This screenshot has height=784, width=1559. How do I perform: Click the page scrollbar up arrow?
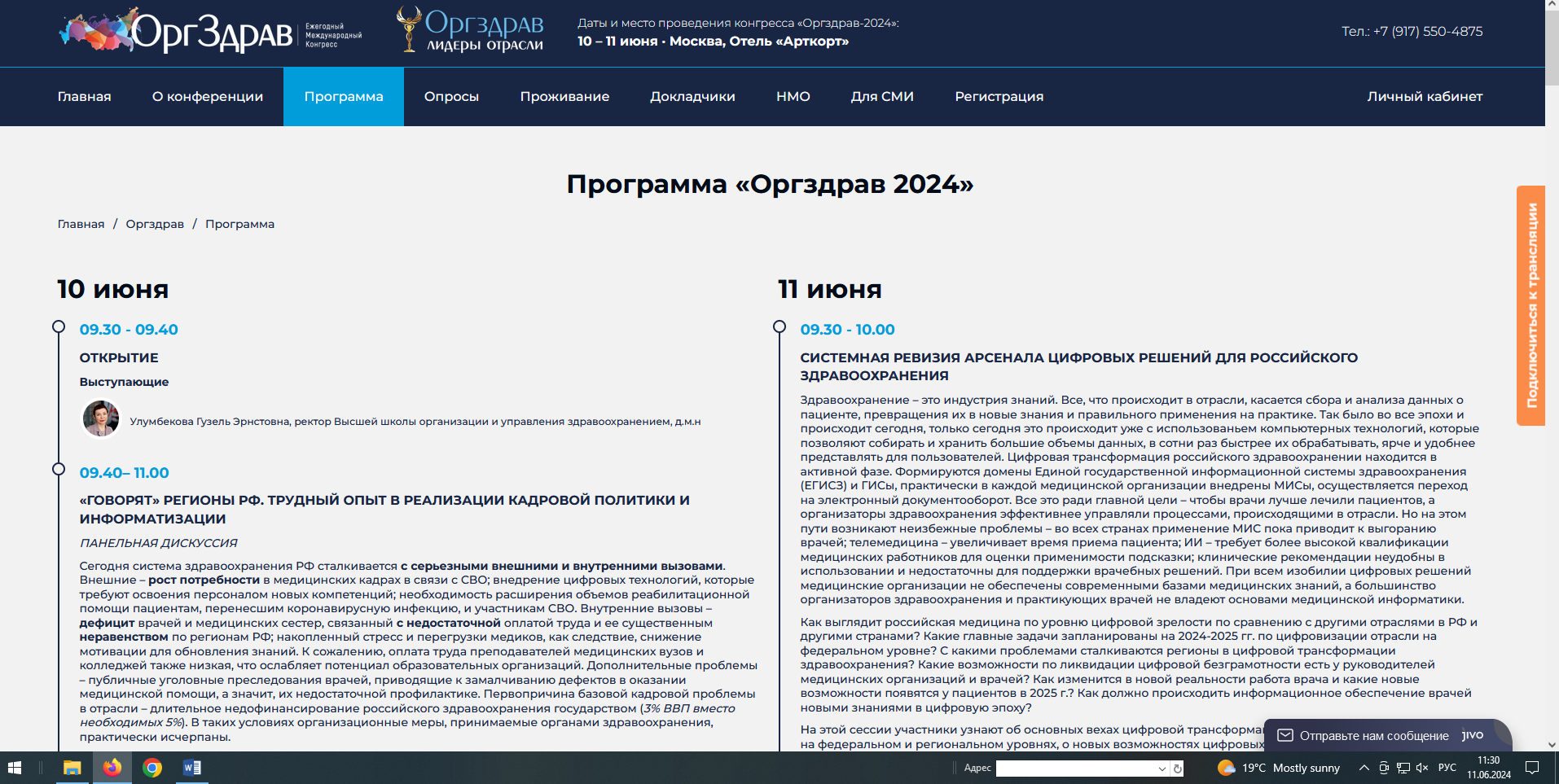pos(1552,6)
